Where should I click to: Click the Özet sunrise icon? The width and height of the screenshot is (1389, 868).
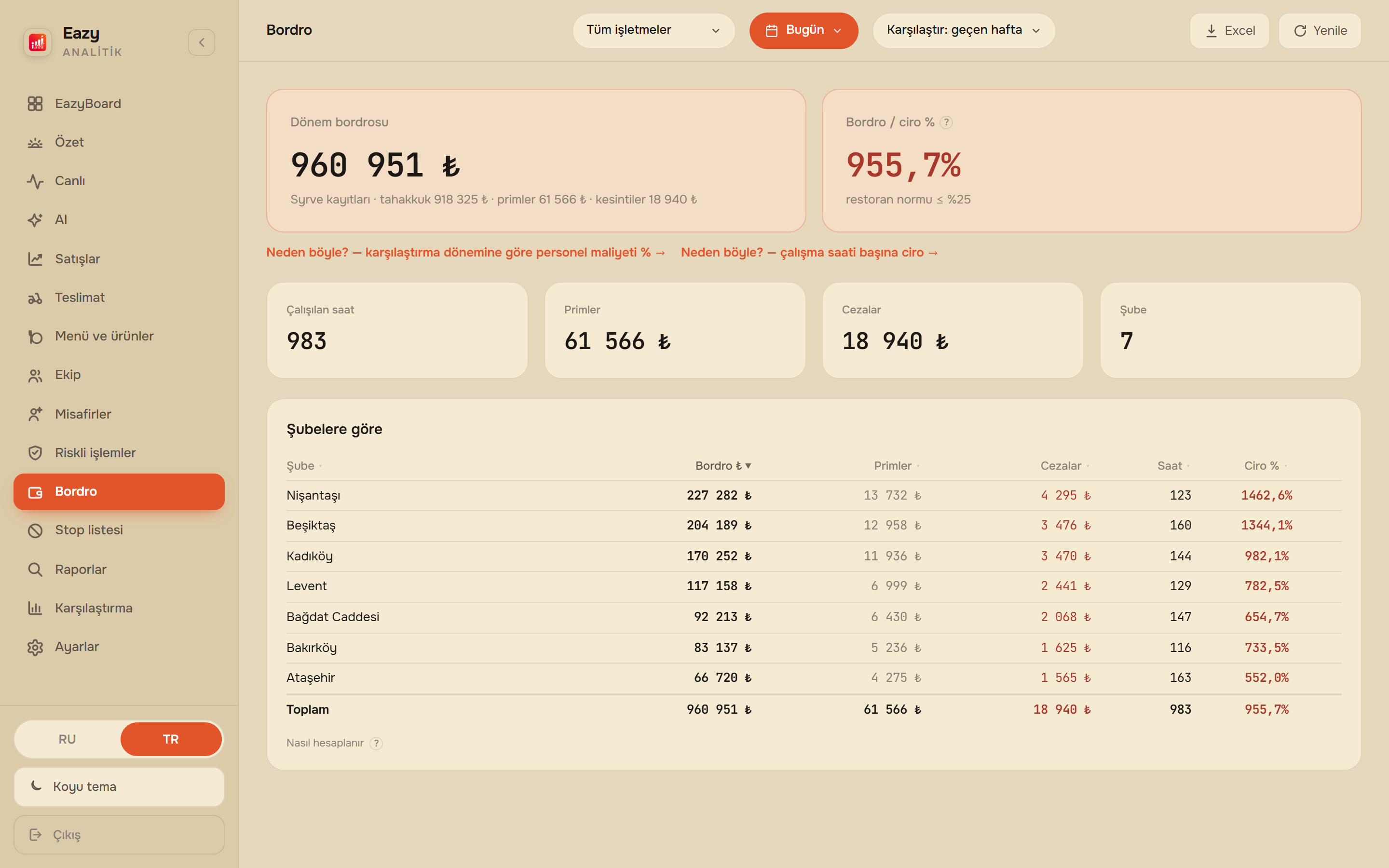[x=35, y=142]
